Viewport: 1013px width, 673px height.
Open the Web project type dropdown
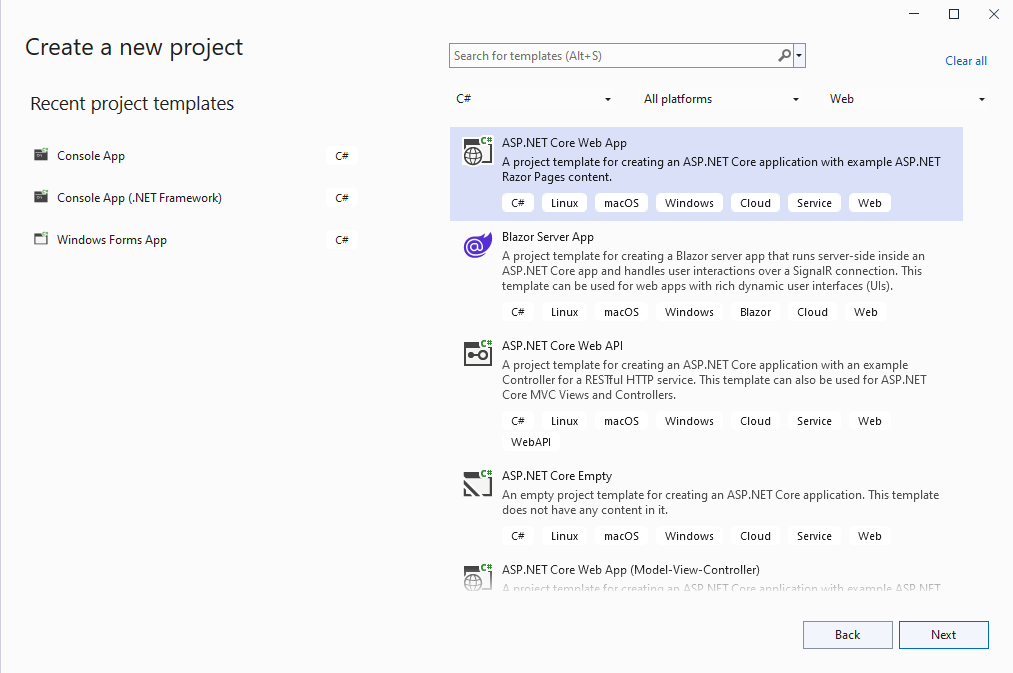[907, 99]
